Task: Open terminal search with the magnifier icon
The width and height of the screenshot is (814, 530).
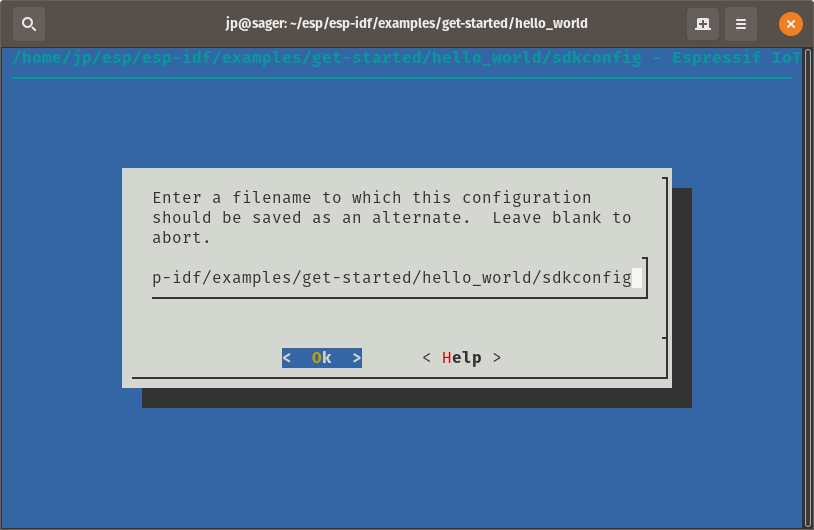Action: click(29, 24)
